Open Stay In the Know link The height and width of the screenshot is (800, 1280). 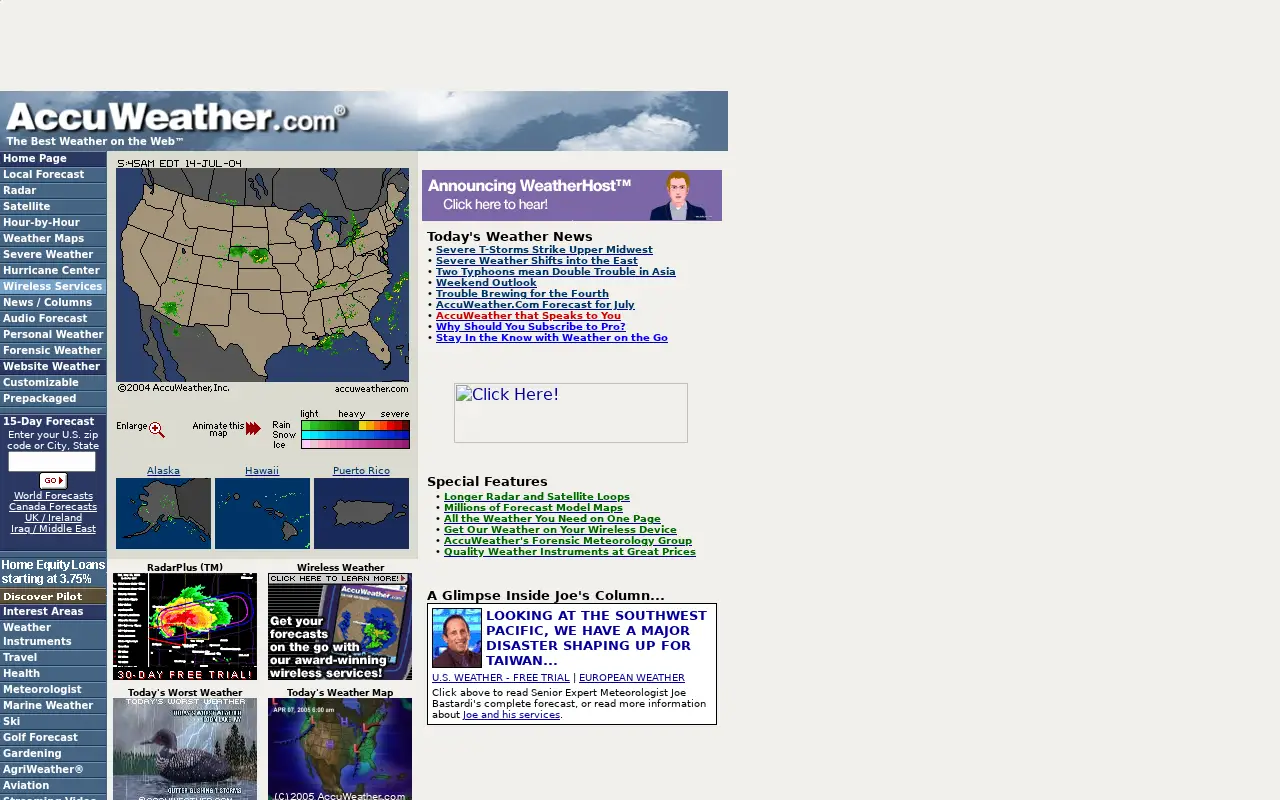[x=551, y=338]
